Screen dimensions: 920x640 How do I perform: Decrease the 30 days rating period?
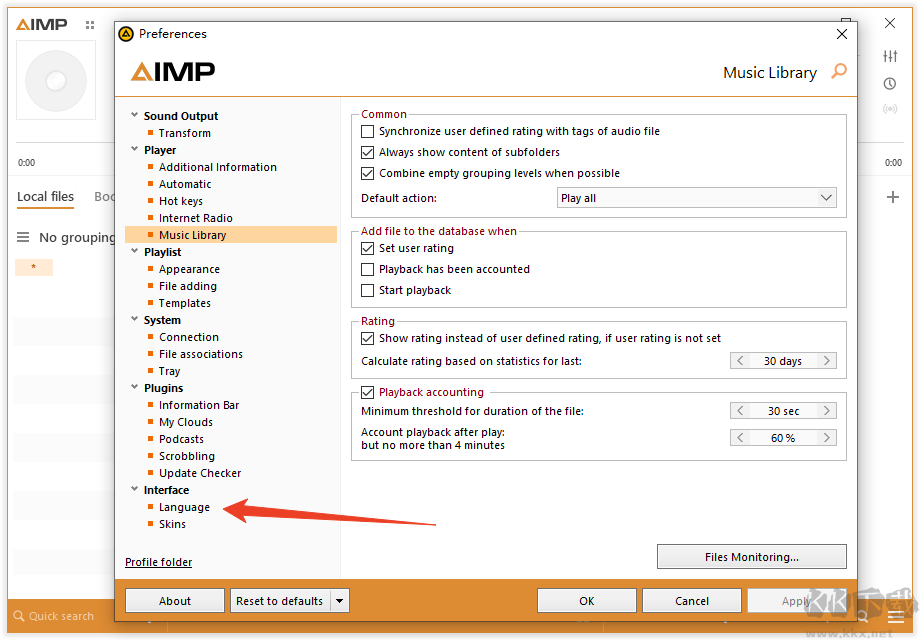(740, 361)
